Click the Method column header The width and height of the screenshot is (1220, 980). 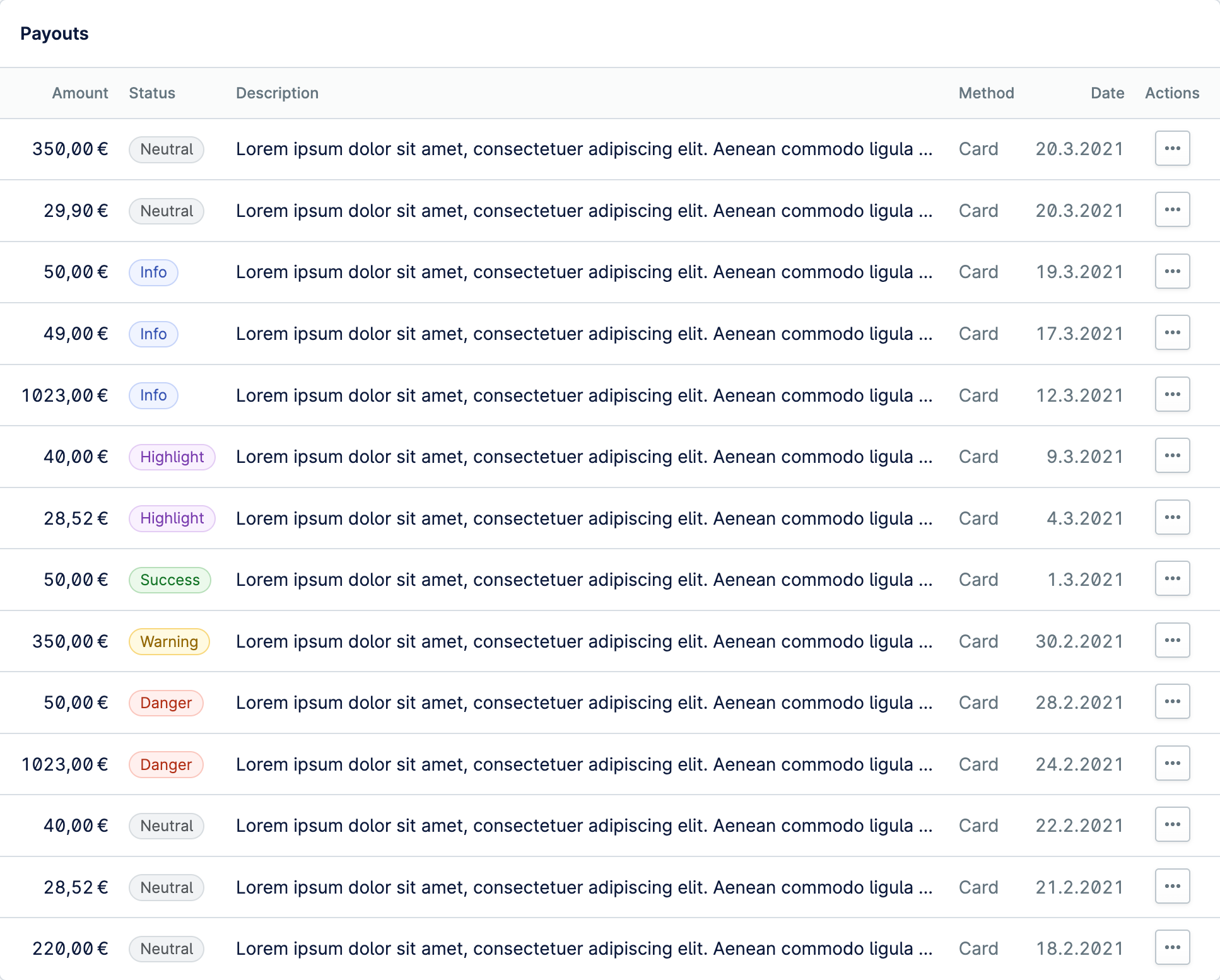pos(986,93)
